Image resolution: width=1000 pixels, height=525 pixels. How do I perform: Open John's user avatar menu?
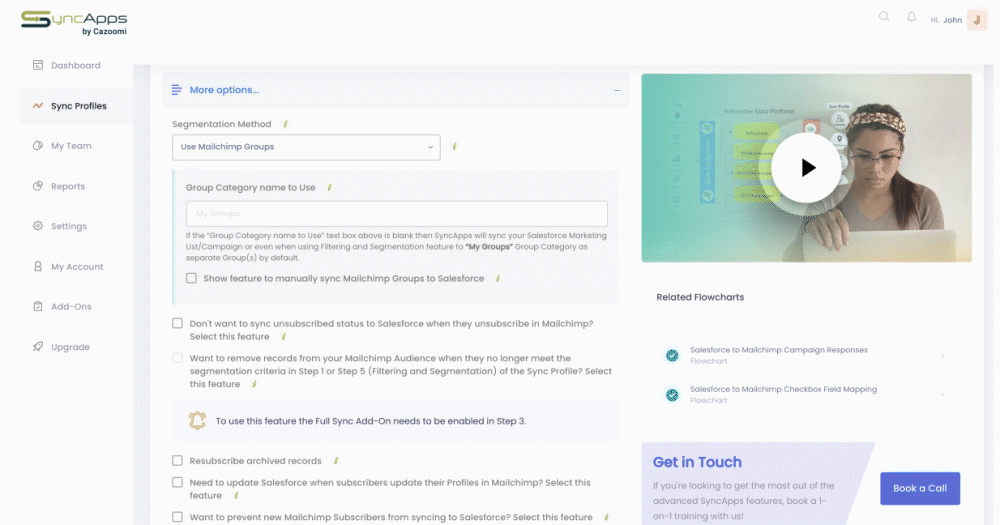pos(976,19)
